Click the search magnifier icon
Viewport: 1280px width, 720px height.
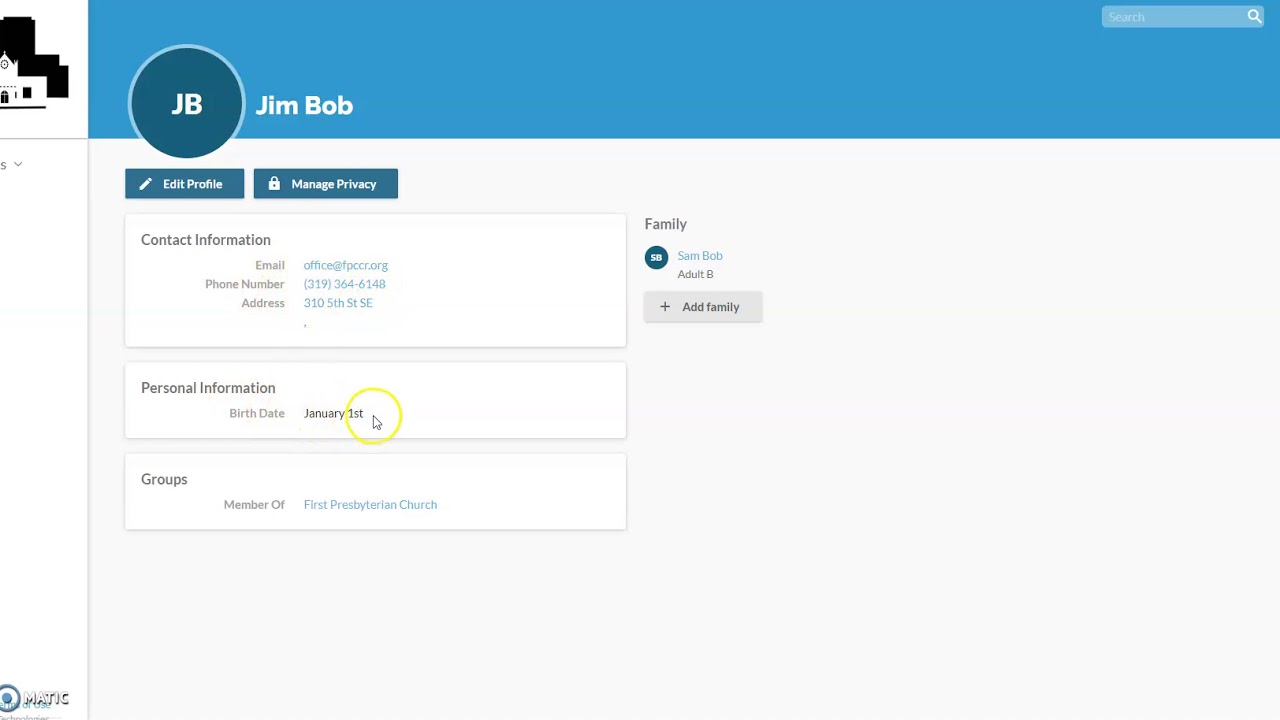[x=1254, y=17]
